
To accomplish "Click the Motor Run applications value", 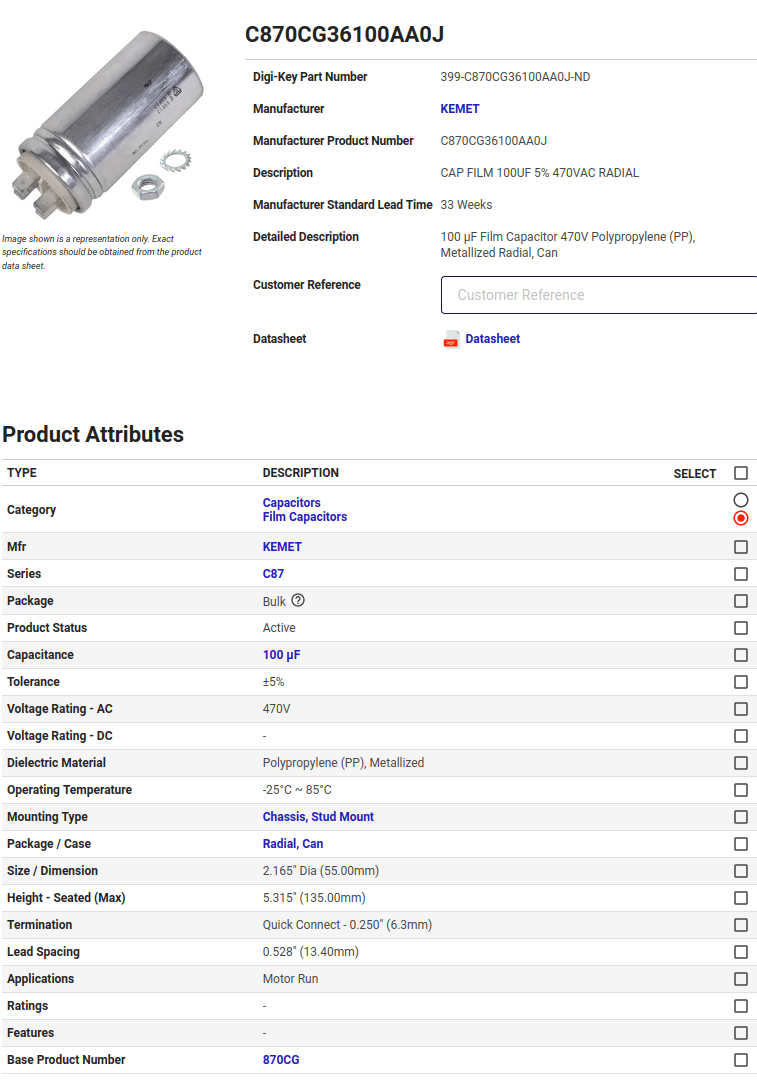I will coord(290,979).
